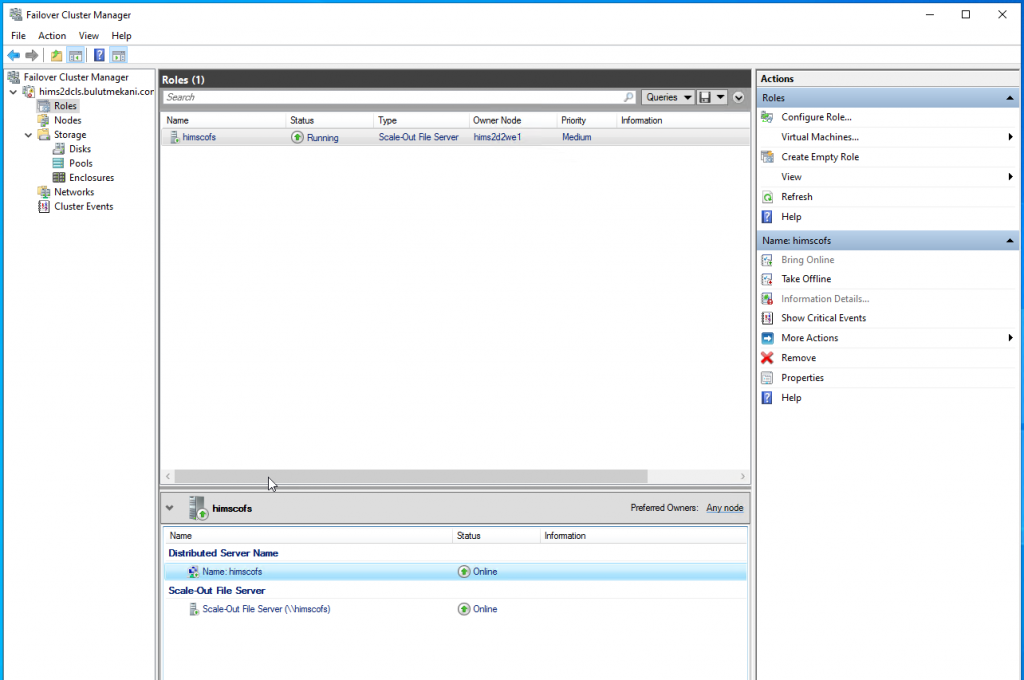Image resolution: width=1024 pixels, height=680 pixels.
Task: Open Cluster Events in the tree
Action: (x=84, y=206)
